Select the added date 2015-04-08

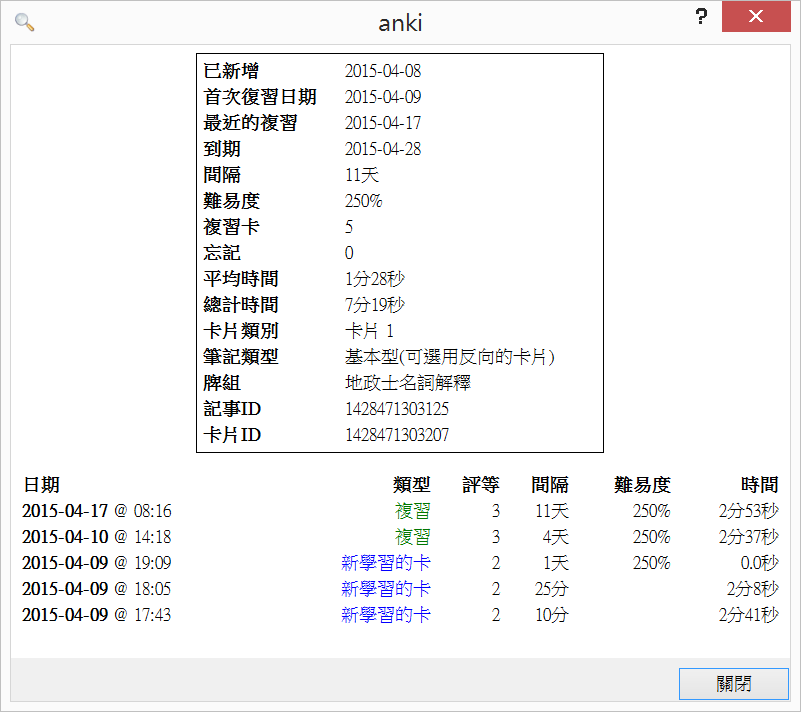383,71
